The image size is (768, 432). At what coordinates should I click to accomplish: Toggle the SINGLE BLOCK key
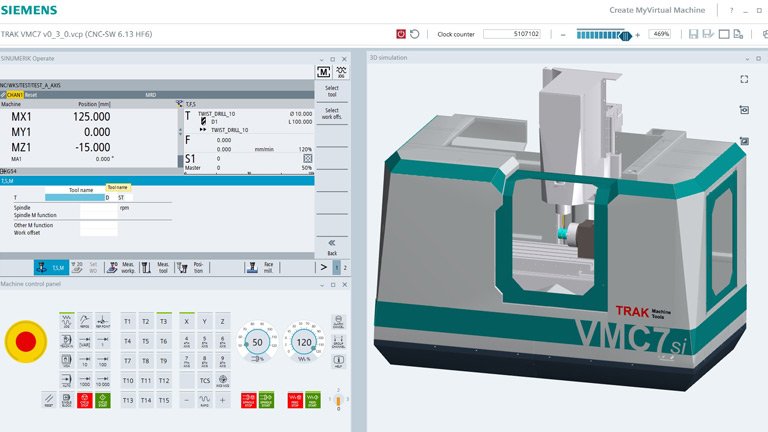[x=66, y=400]
